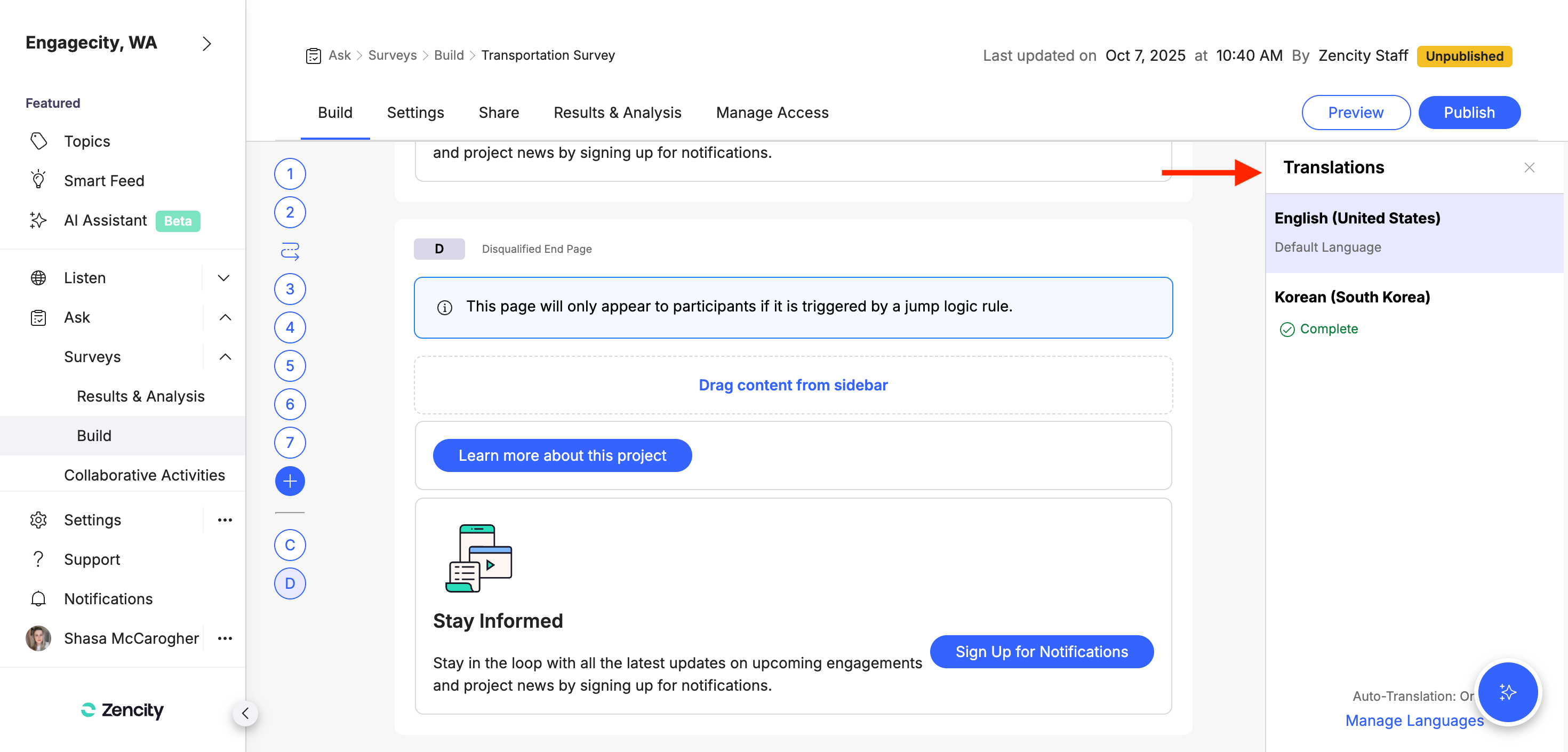Select Korean (South Korea) translation
Screen dimensions: 1568x752
pos(1352,297)
